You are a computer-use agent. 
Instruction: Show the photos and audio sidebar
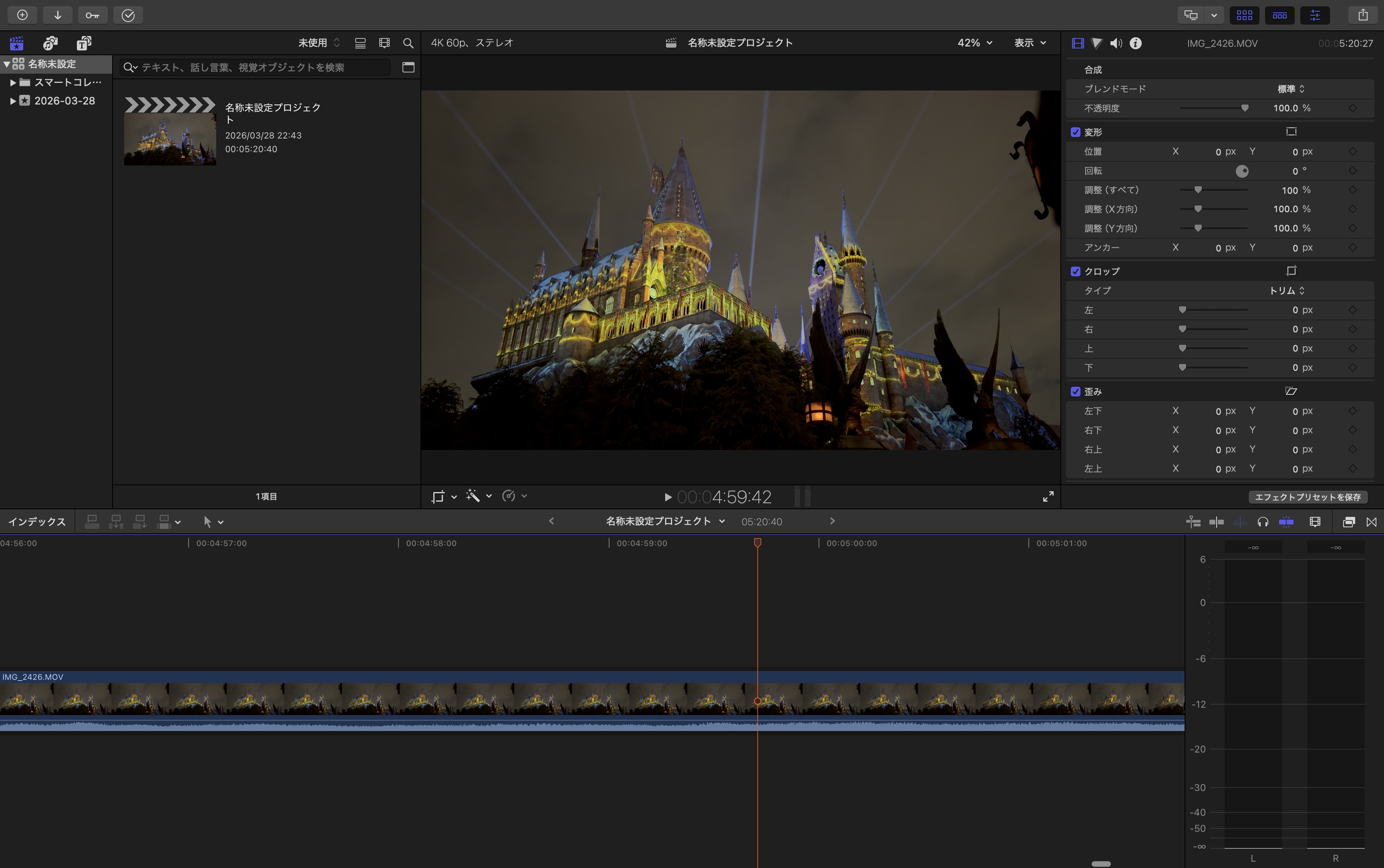point(50,43)
